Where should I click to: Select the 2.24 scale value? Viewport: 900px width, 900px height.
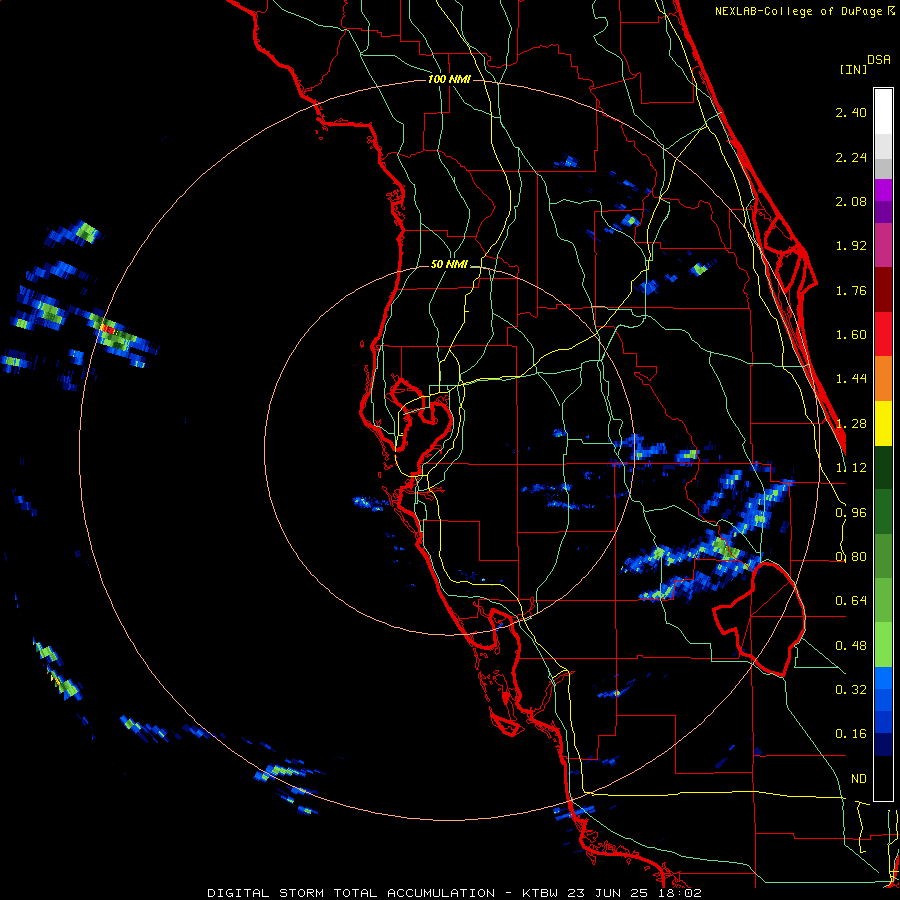click(851, 157)
